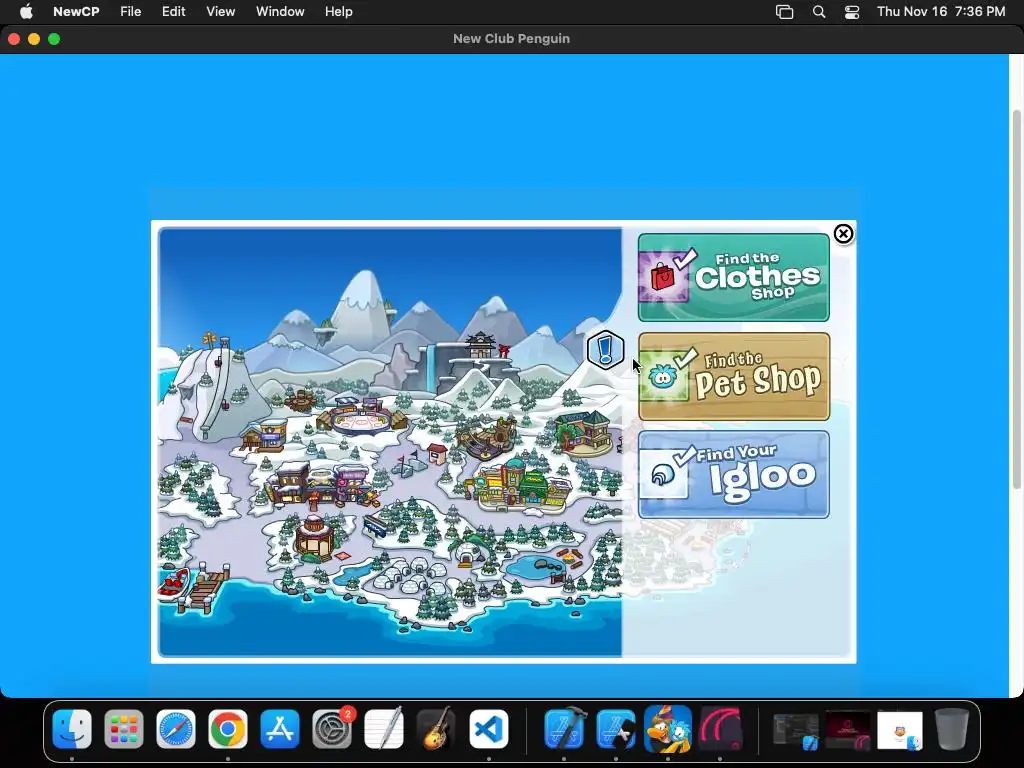The image size is (1024, 768).
Task: Open Control Center in the menu bar
Action: click(852, 12)
